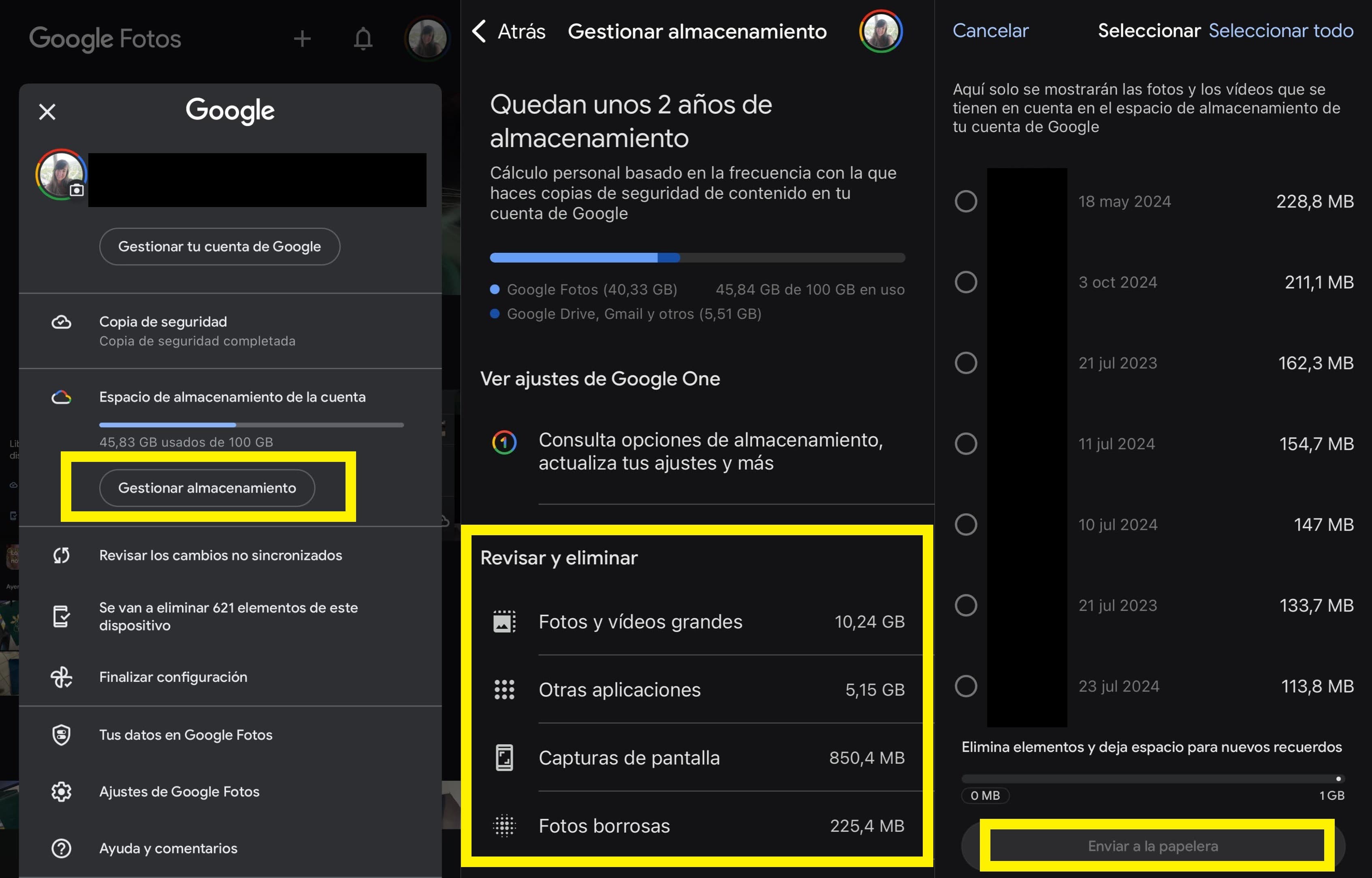Viewport: 1372px width, 878px height.
Task: Click the Capturas de pantalla phone icon
Action: pyautogui.click(x=504, y=758)
